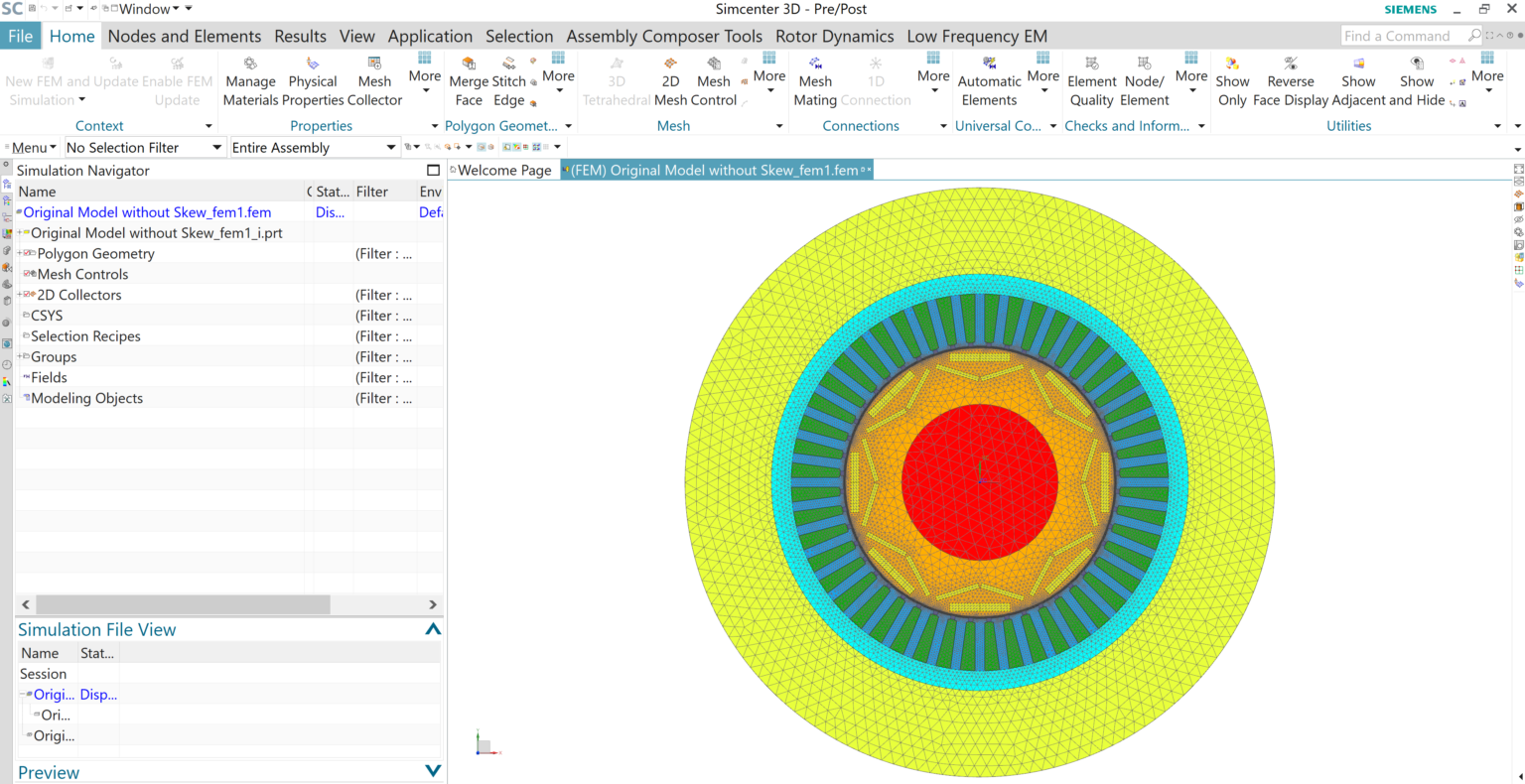This screenshot has height=784, width=1525.
Task: Toggle the Mesh Controls checkbox
Action: pos(25,274)
